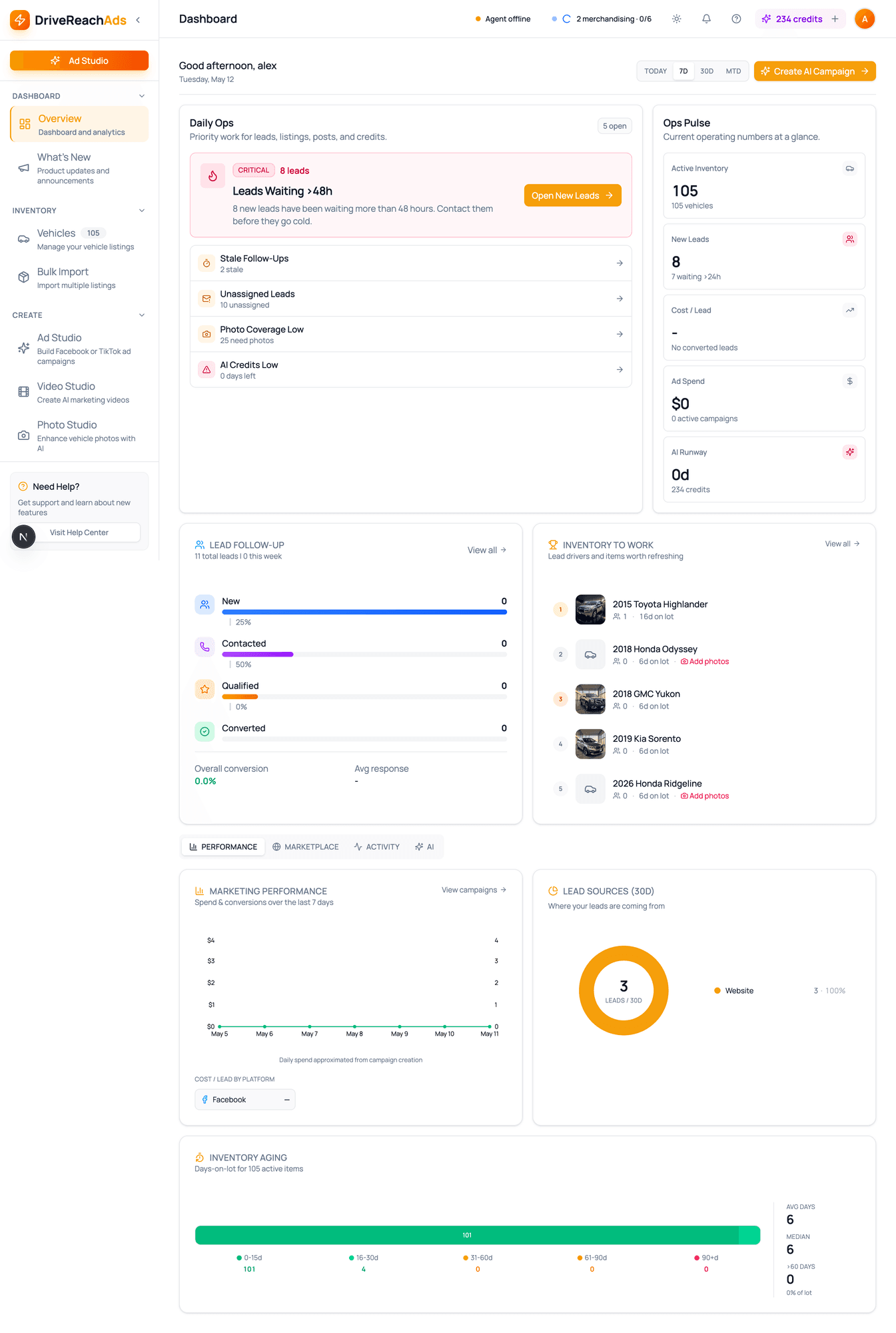
Task: Open Photo Studio in the sidebar
Action: point(79,435)
